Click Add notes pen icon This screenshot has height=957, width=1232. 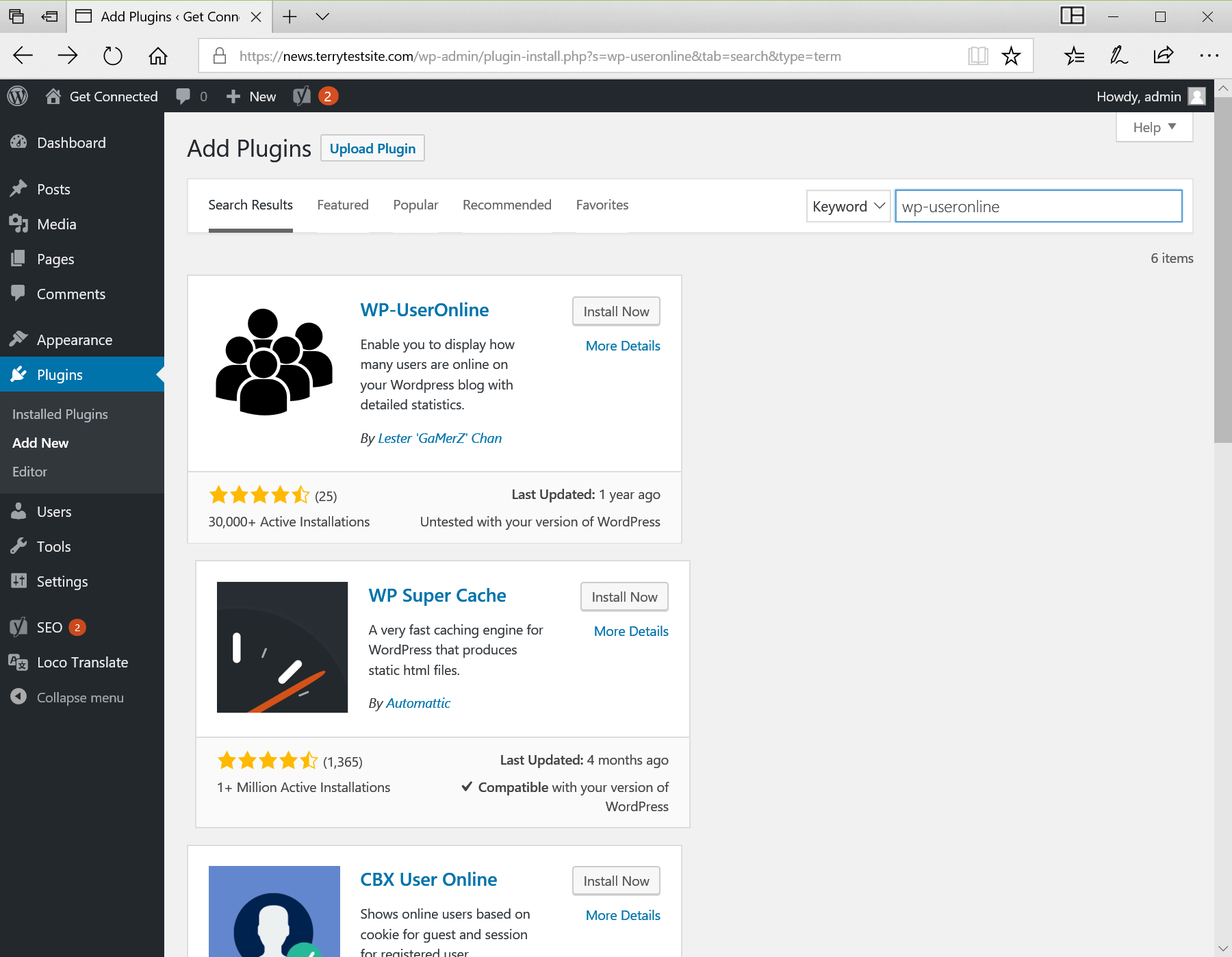click(1119, 55)
